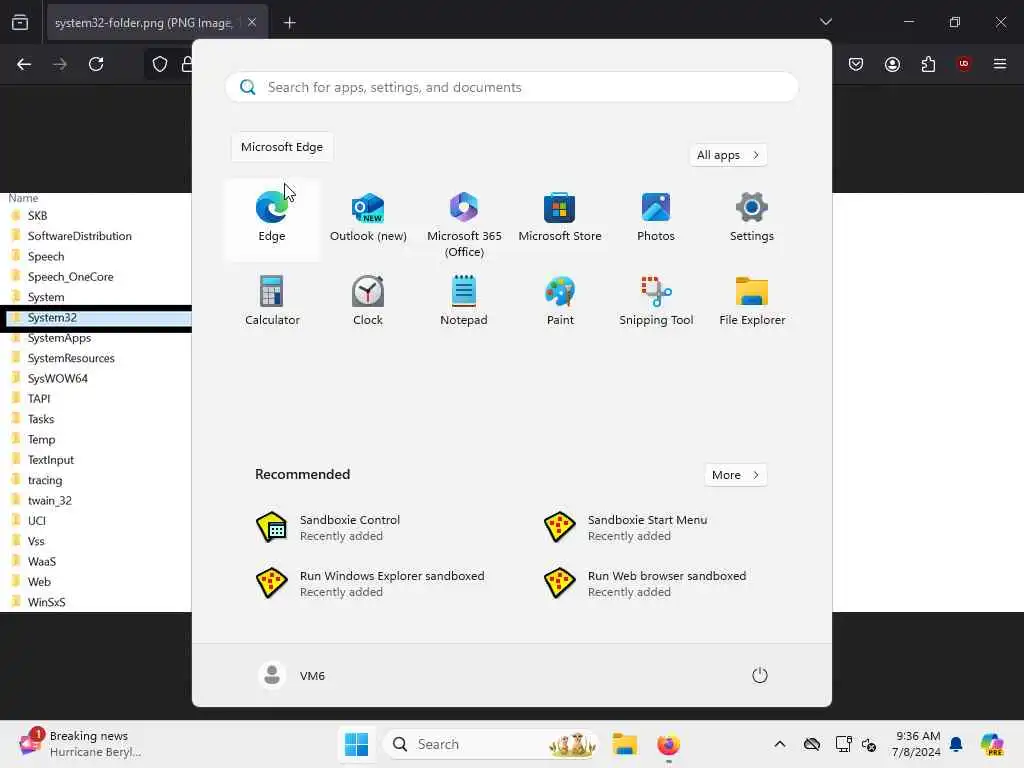Click the TextInput folder name
The width and height of the screenshot is (1024, 768).
tap(51, 460)
